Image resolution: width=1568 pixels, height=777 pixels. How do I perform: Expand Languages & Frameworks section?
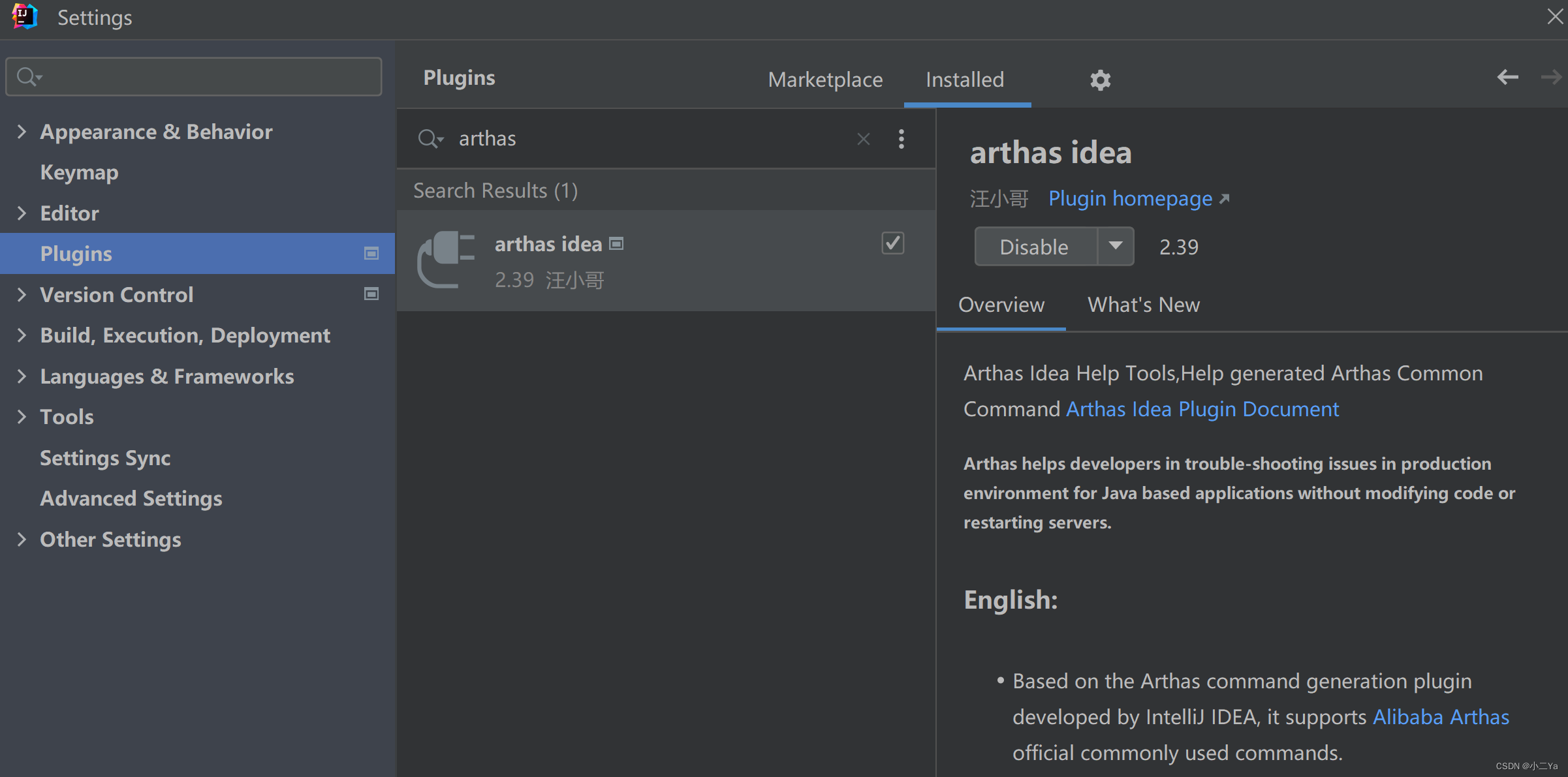(22, 376)
